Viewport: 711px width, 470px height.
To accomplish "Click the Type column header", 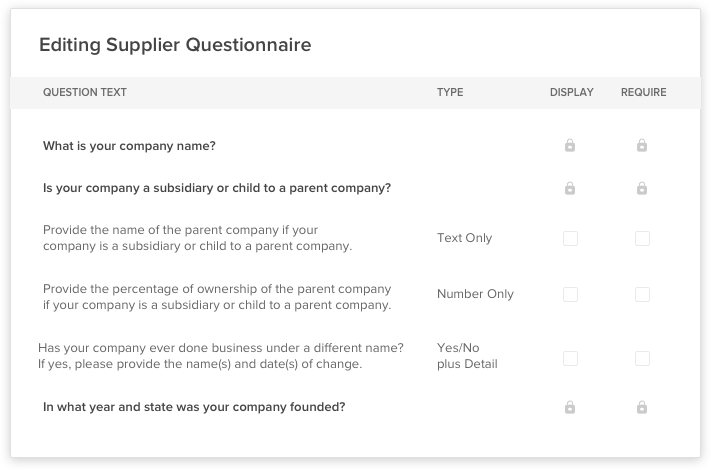I will click(x=450, y=93).
